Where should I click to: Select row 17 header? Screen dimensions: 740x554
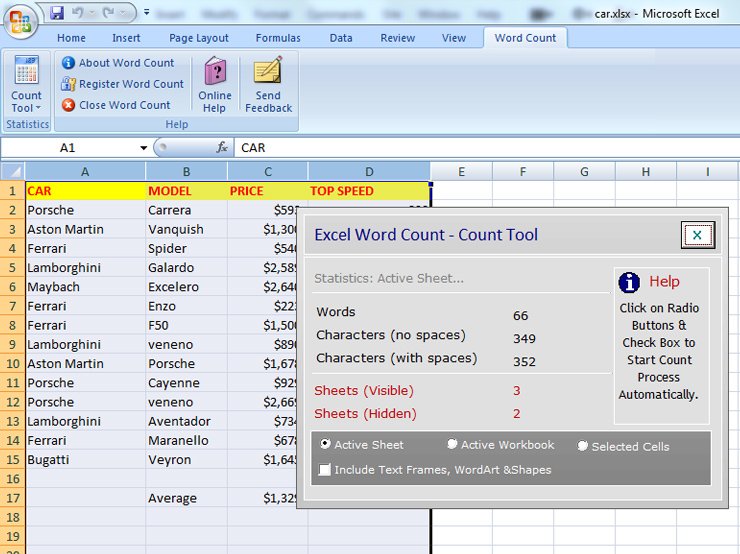pos(13,498)
